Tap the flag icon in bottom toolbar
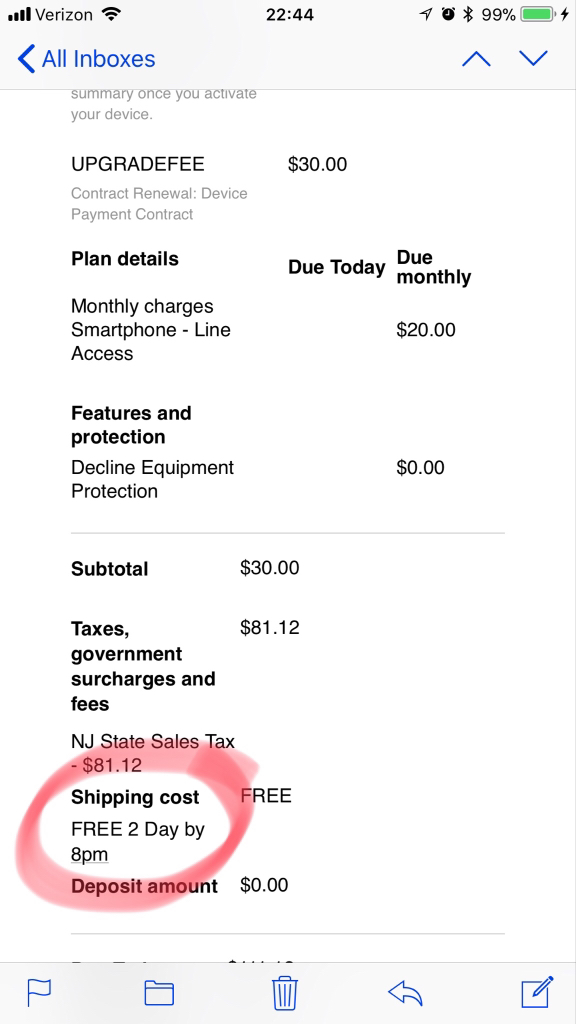Screen dimensions: 576x1024 [39, 993]
